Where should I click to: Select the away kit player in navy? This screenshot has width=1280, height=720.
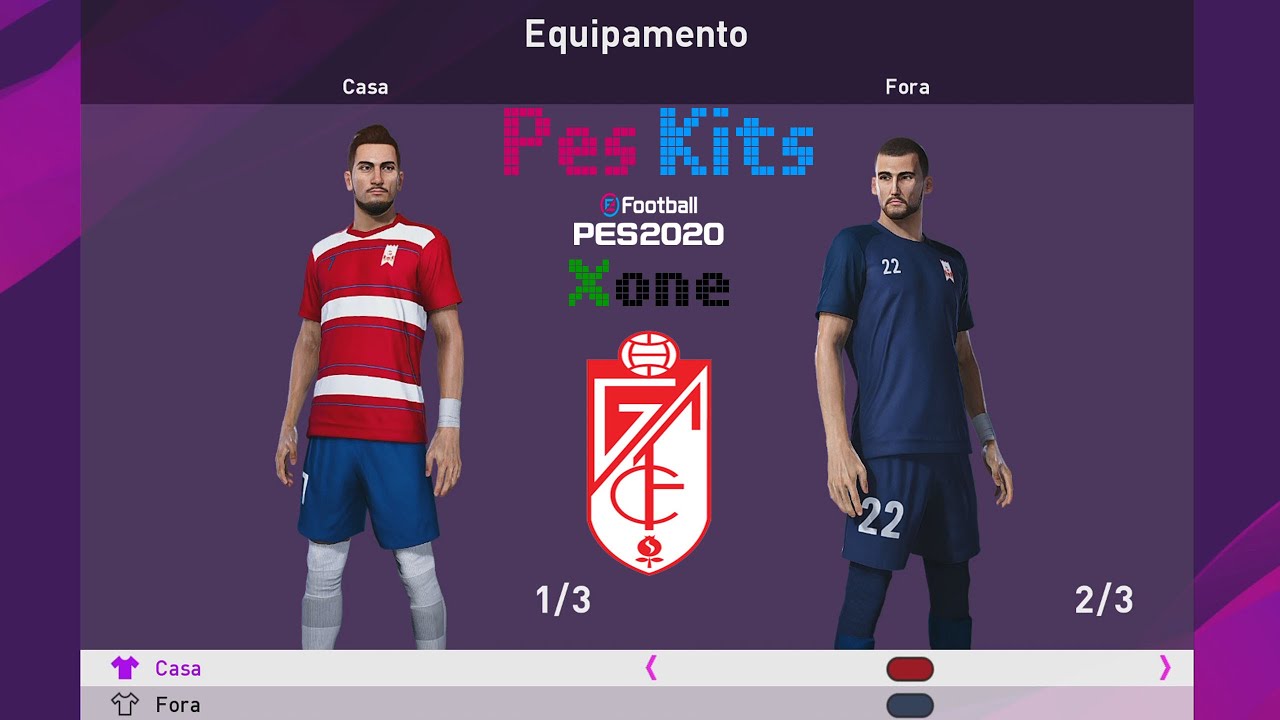[x=908, y=394]
